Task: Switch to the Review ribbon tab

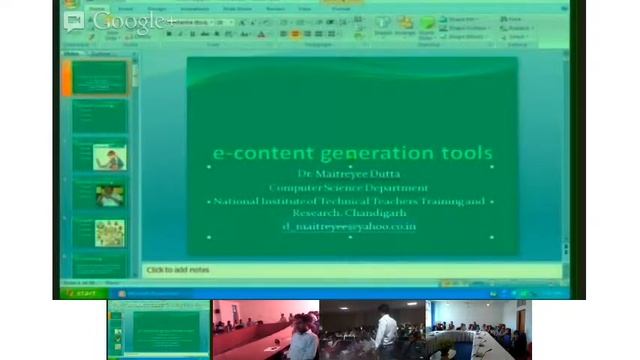Action: point(275,8)
